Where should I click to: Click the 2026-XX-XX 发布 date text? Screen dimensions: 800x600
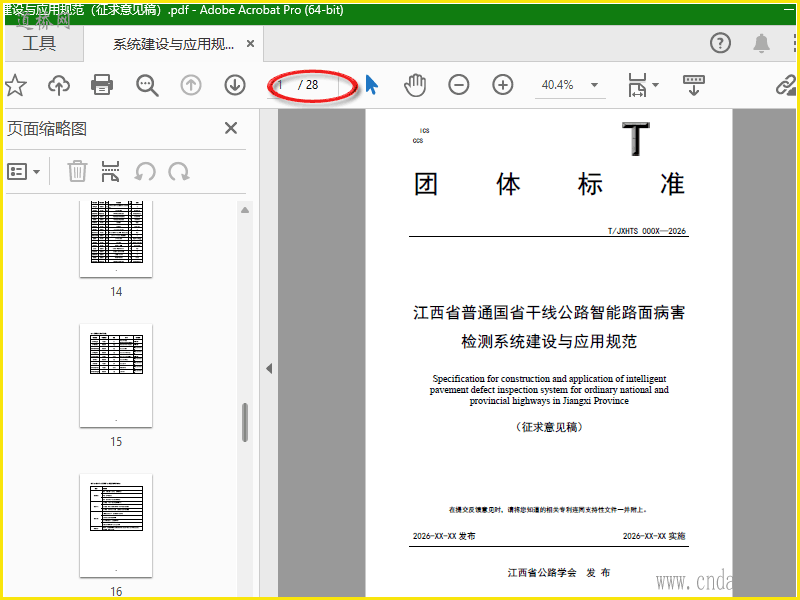pyautogui.click(x=444, y=536)
